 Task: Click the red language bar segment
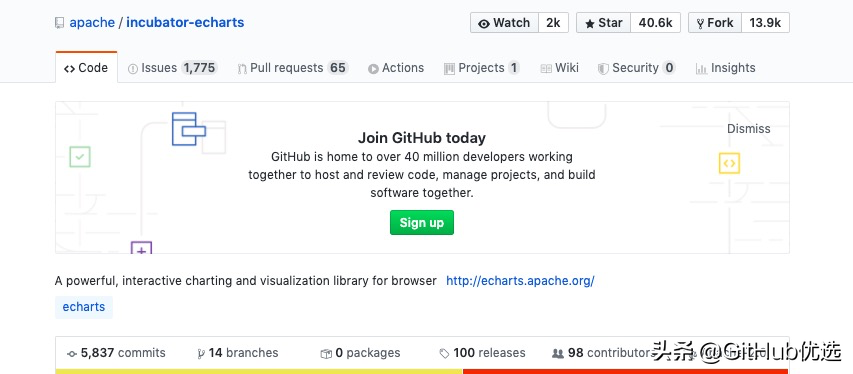pos(626,371)
